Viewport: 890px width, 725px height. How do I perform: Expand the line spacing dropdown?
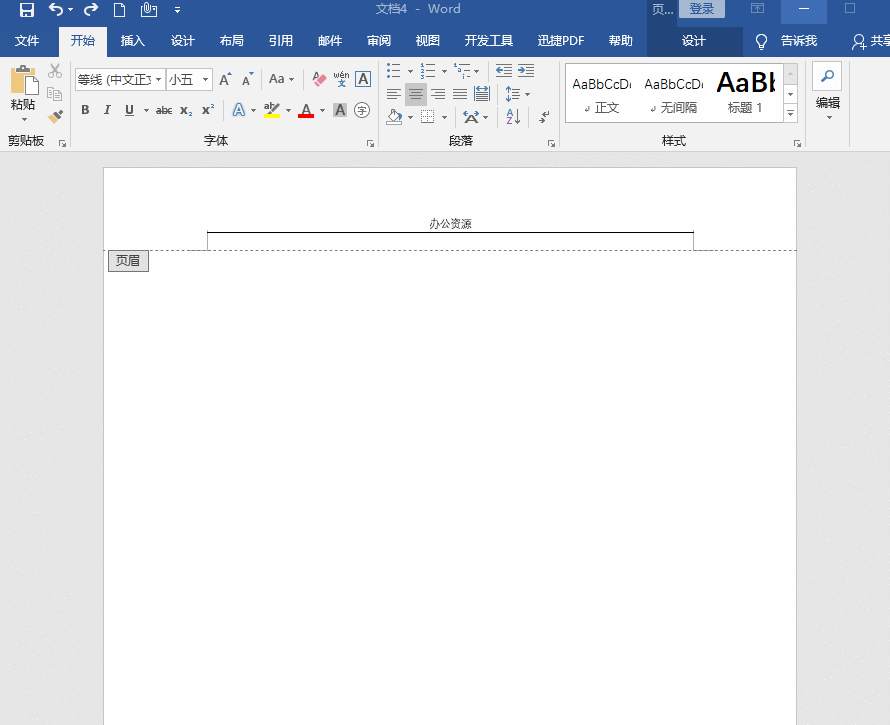pyautogui.click(x=527, y=94)
